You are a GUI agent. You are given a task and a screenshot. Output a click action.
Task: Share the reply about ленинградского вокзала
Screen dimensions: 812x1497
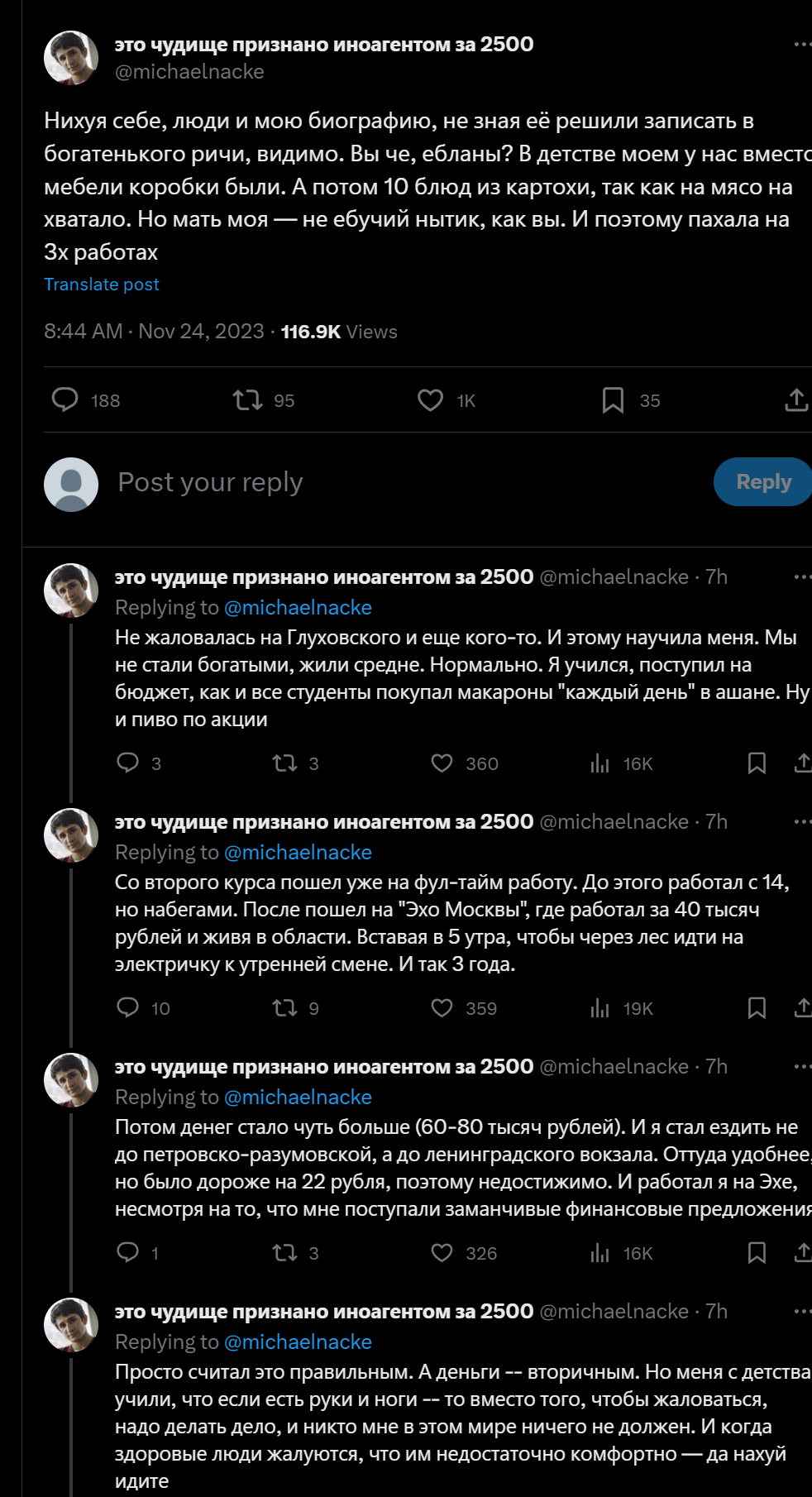coord(802,1253)
